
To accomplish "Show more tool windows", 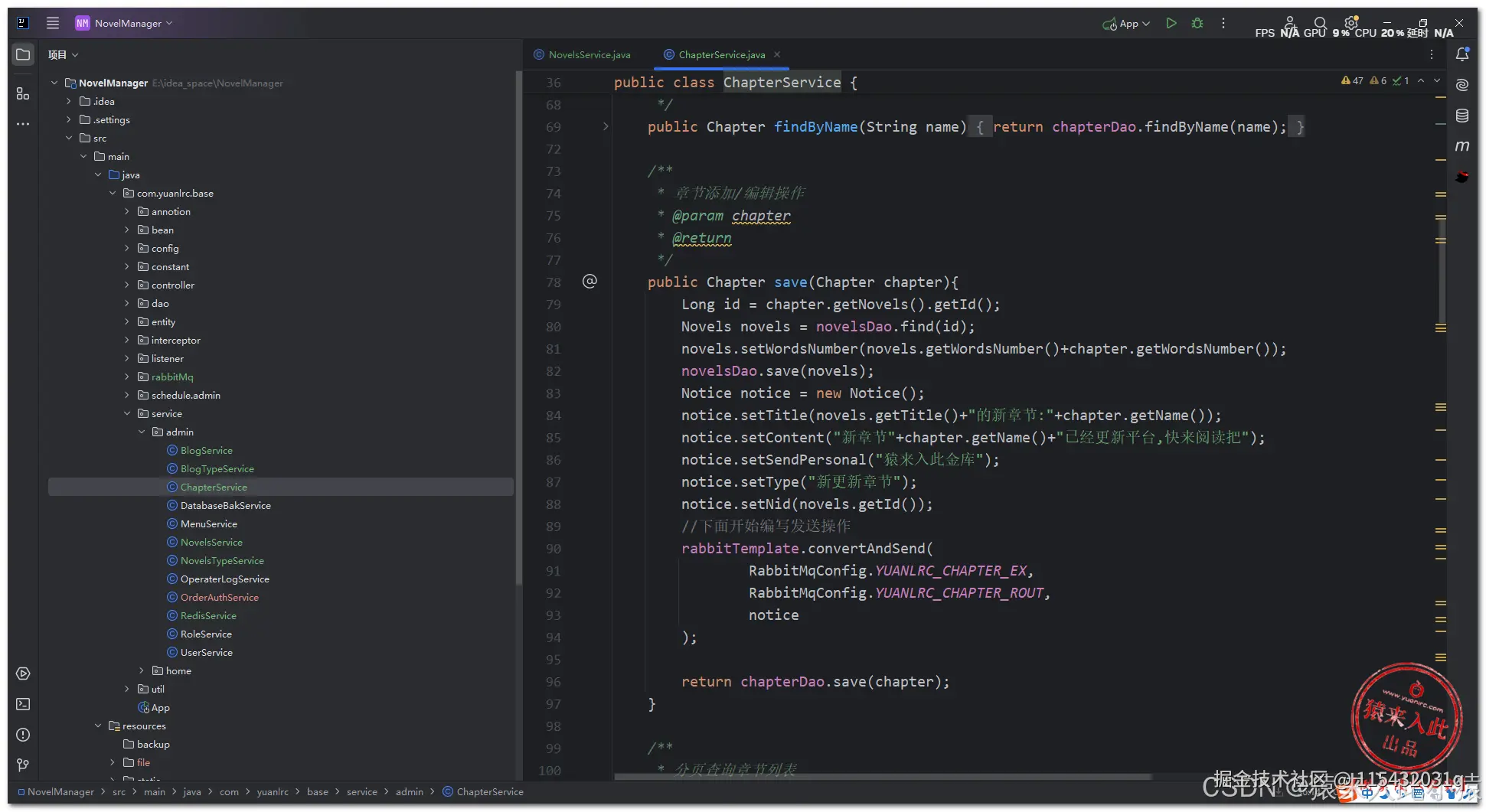I will 23,123.
